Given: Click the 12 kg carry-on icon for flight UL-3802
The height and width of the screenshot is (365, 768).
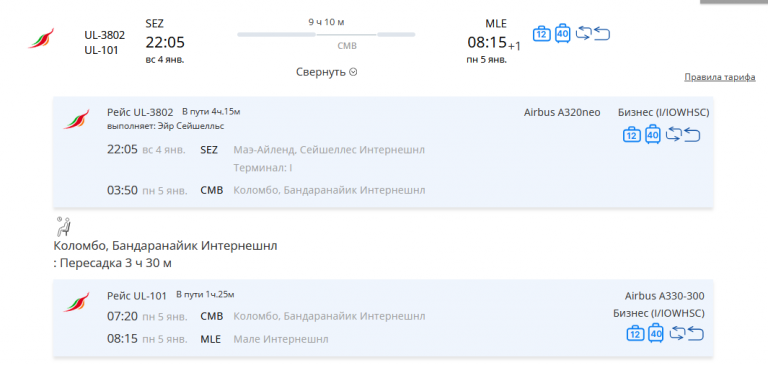Looking at the screenshot, I should coord(632,135).
